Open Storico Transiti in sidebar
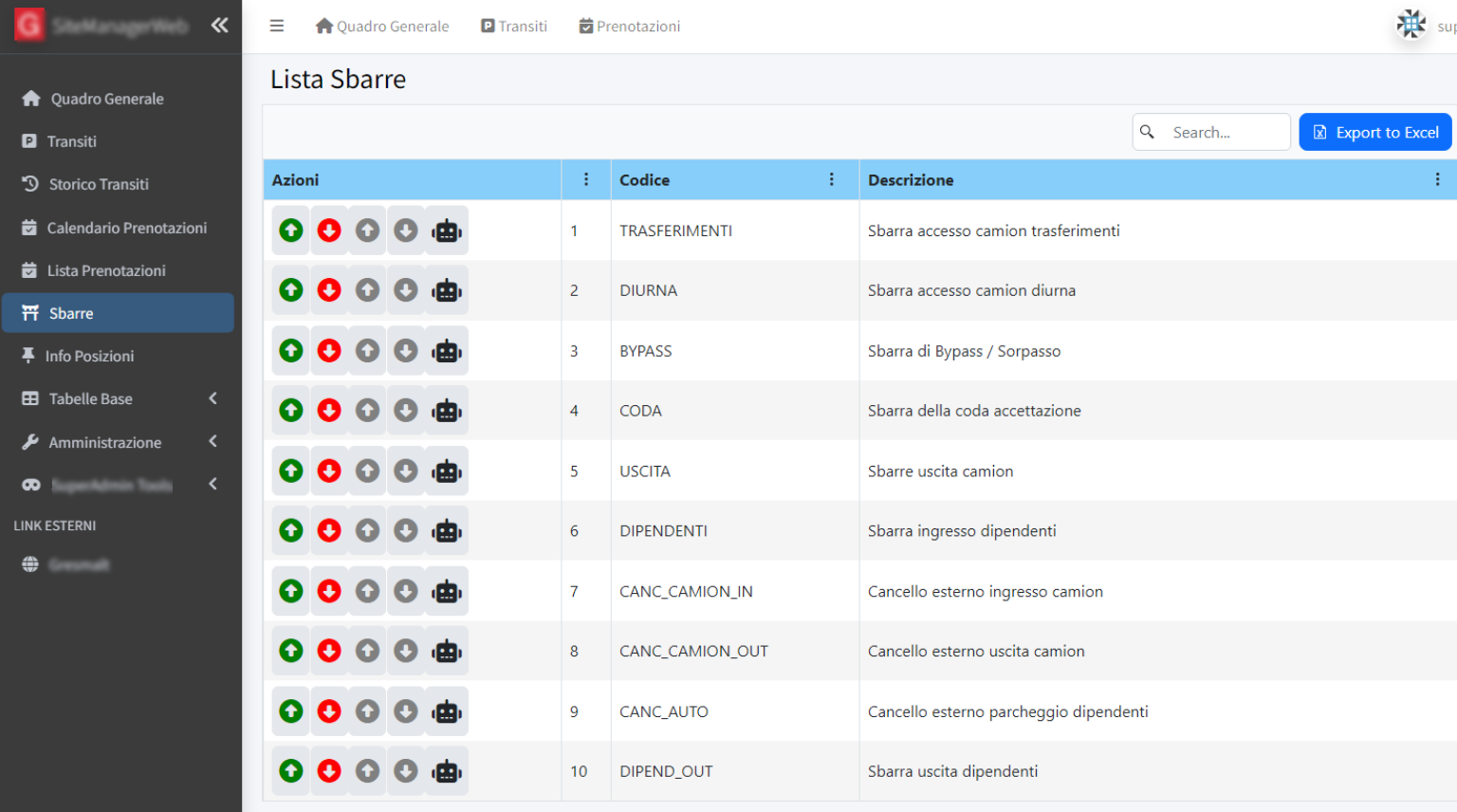Viewport: 1457px width, 812px height. coord(99,184)
